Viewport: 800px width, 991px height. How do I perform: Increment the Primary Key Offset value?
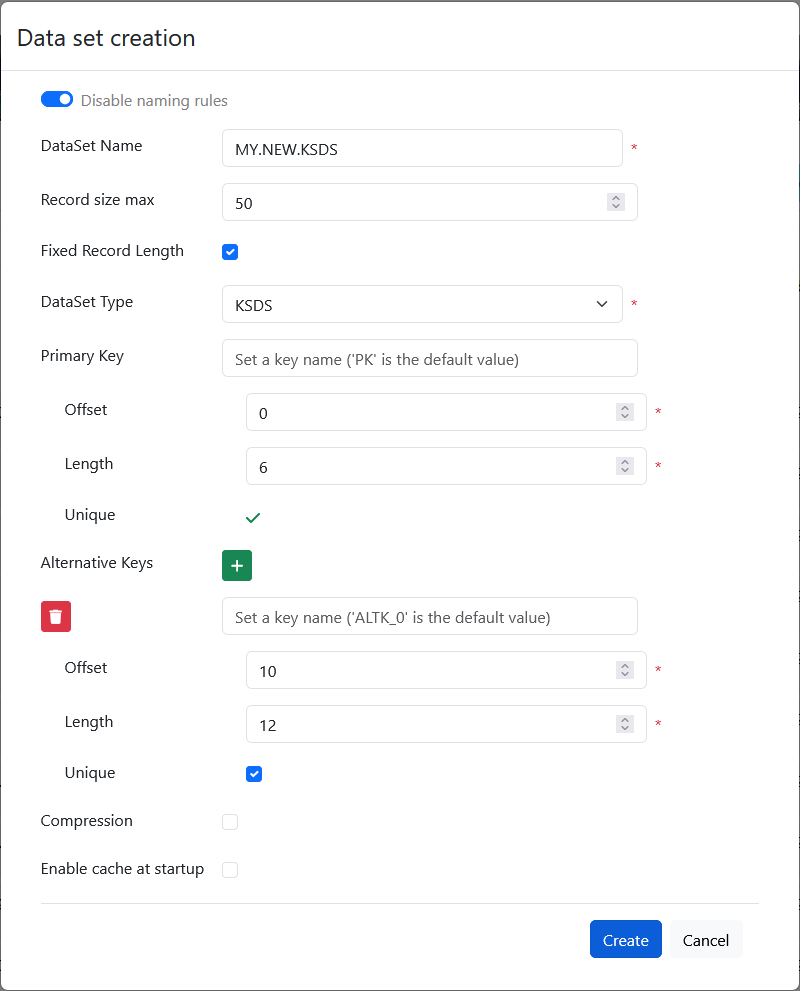[x=624, y=408]
